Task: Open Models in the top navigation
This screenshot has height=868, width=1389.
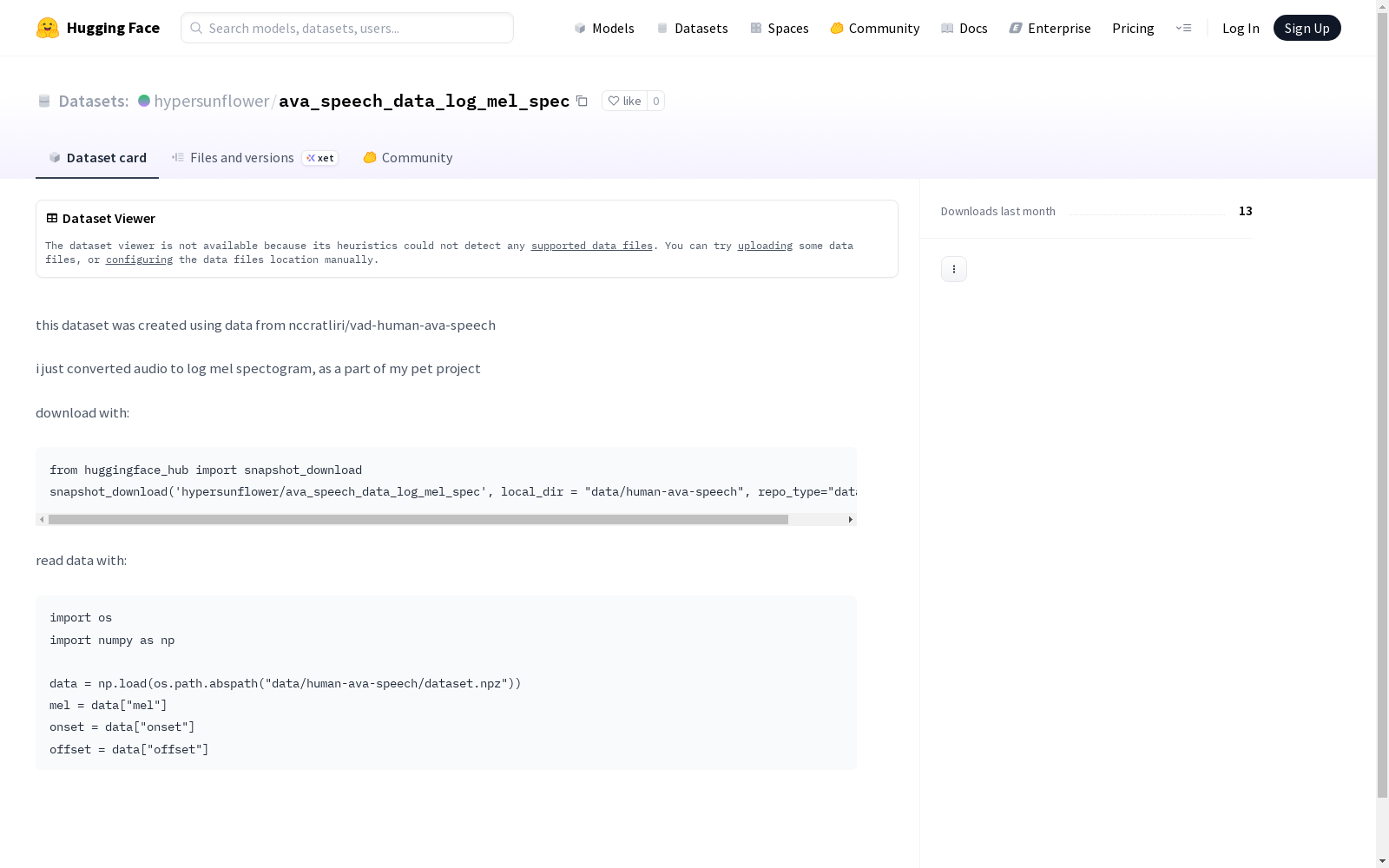Action: click(x=604, y=28)
